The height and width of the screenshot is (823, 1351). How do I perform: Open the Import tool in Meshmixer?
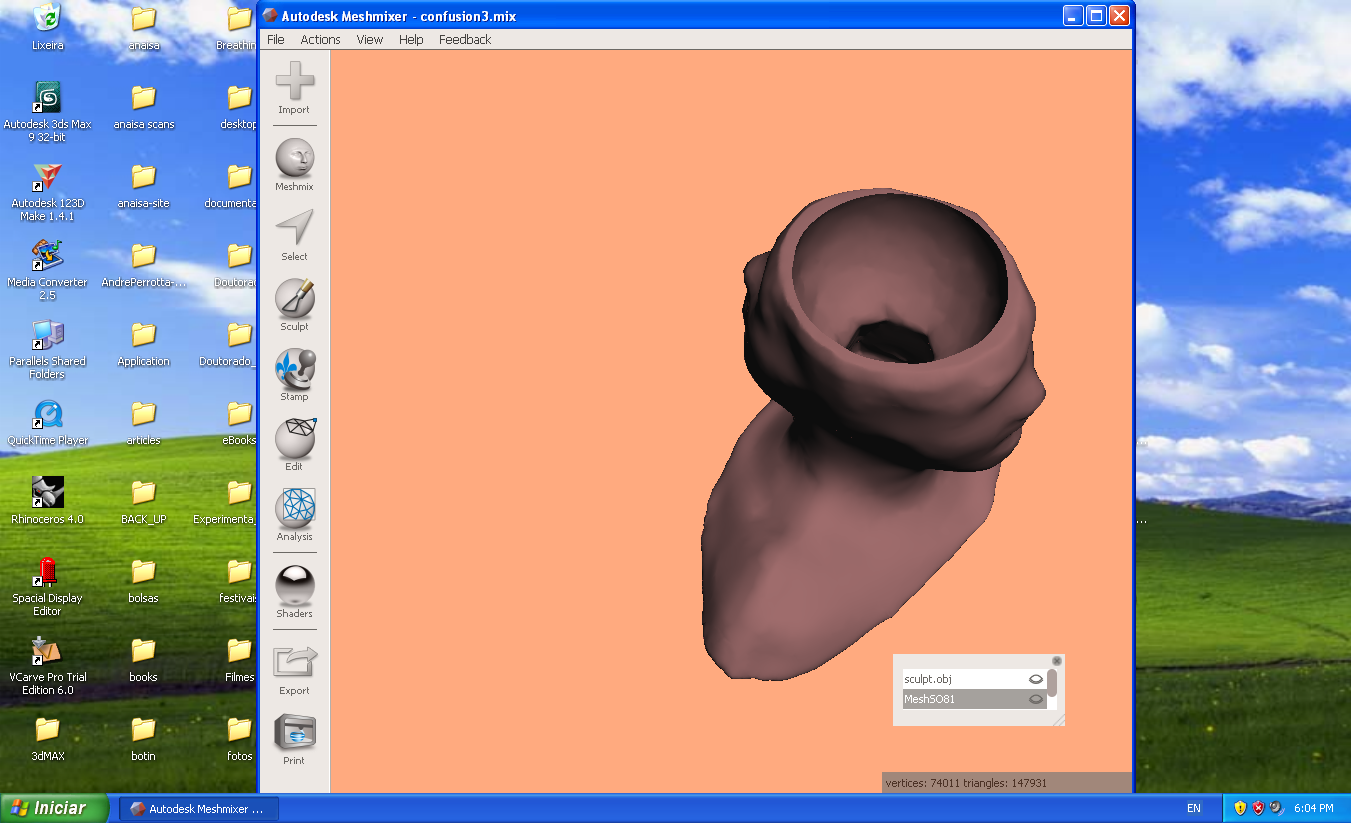point(294,89)
